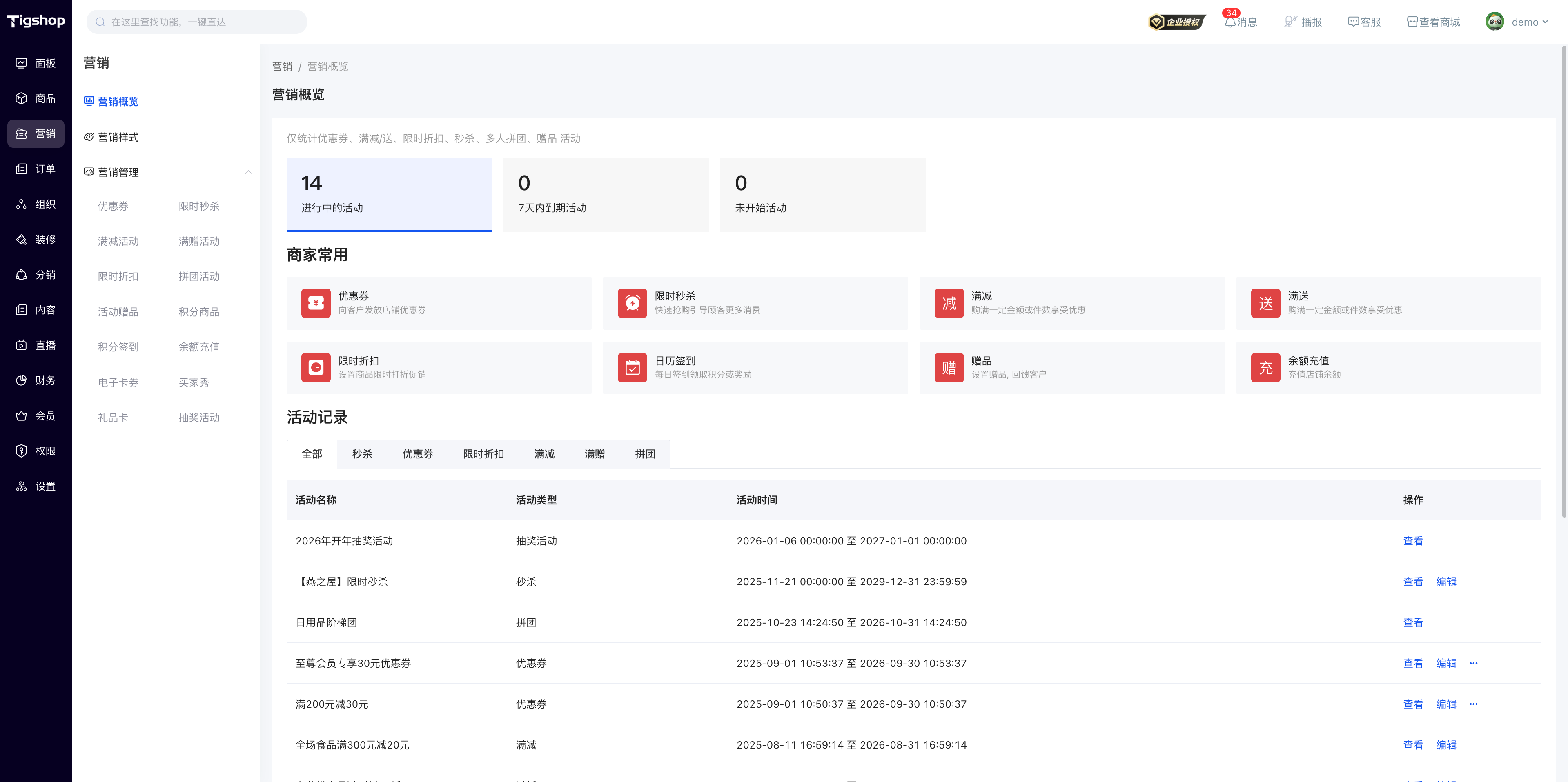Go to 抽奖活动 in 营销管理
1568x782 pixels.
[199, 418]
